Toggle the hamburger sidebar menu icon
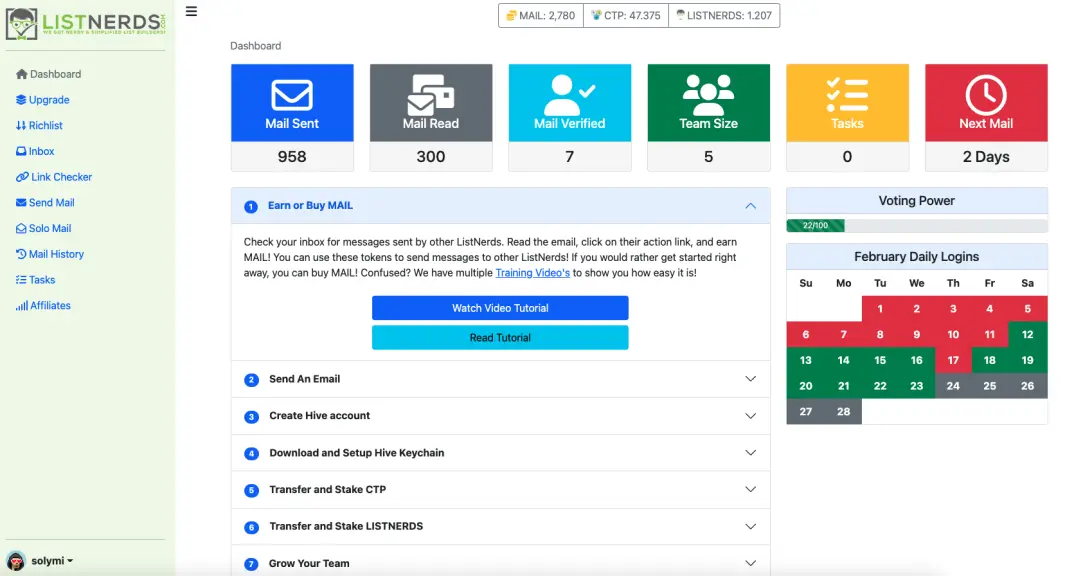The image size is (1074, 576). (x=191, y=12)
